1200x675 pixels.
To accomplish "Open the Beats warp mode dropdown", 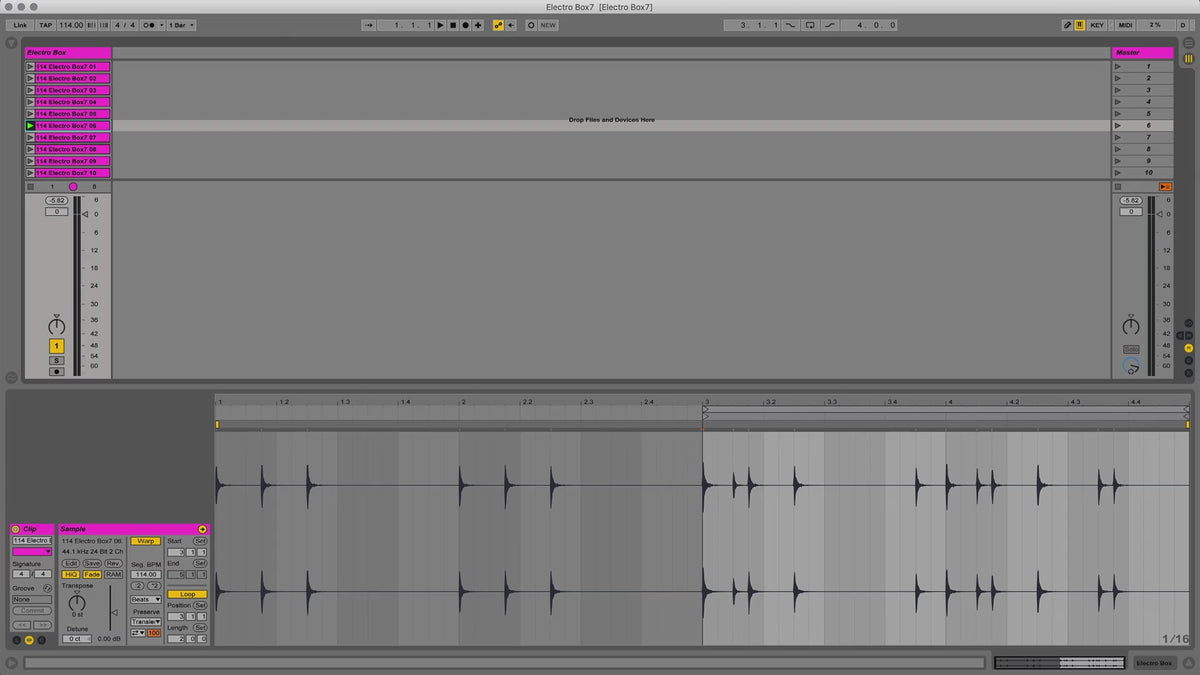I will point(145,599).
